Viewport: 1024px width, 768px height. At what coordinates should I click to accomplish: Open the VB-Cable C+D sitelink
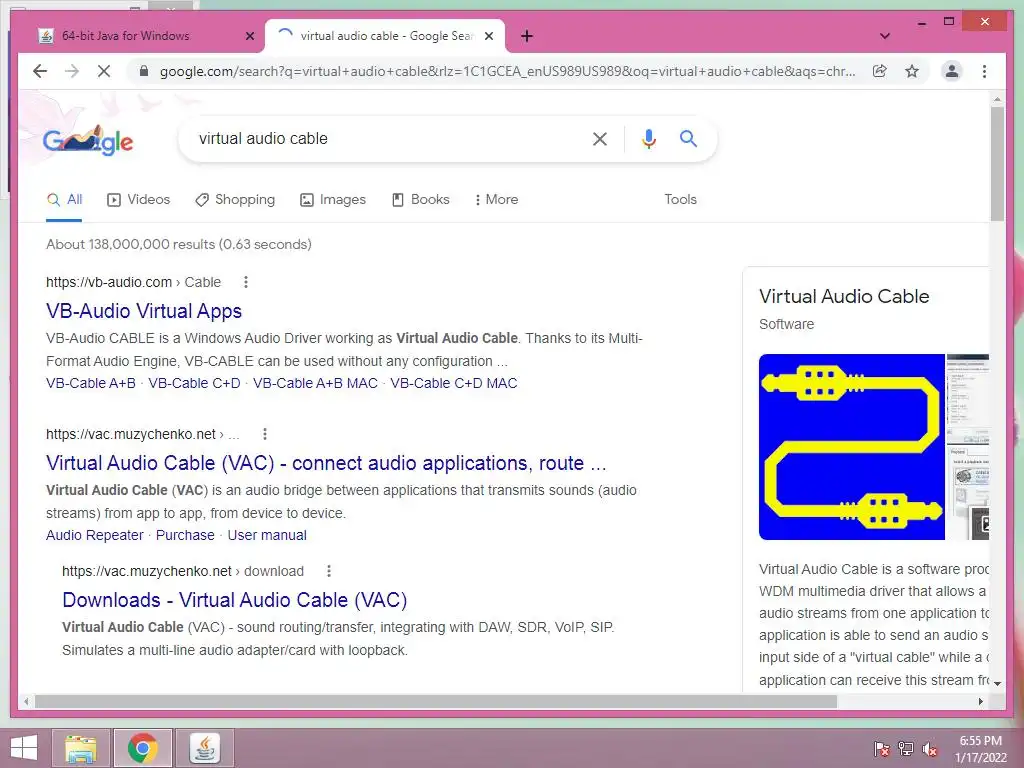[x=194, y=383]
